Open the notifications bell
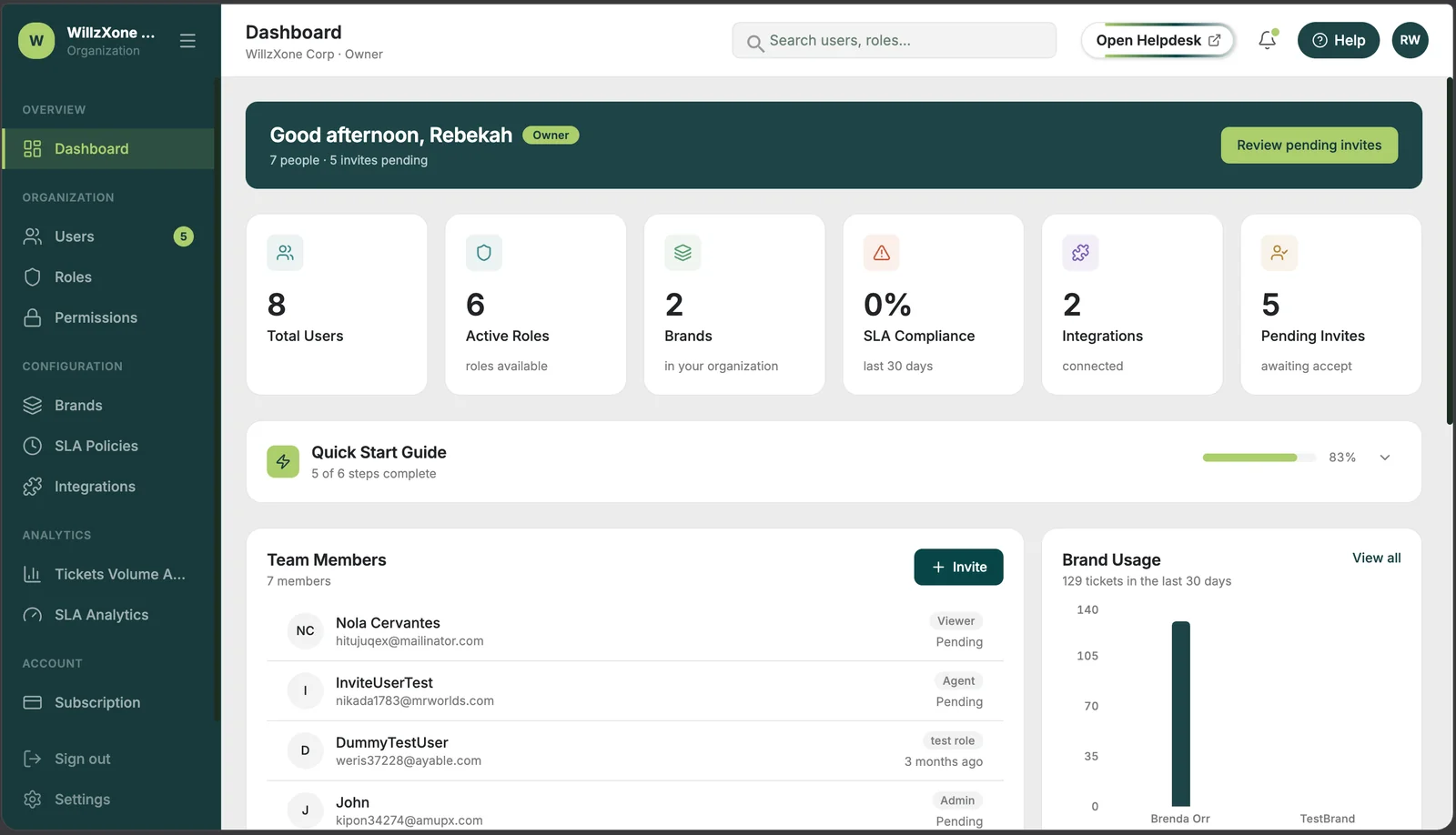1456x835 pixels. coord(1267,40)
